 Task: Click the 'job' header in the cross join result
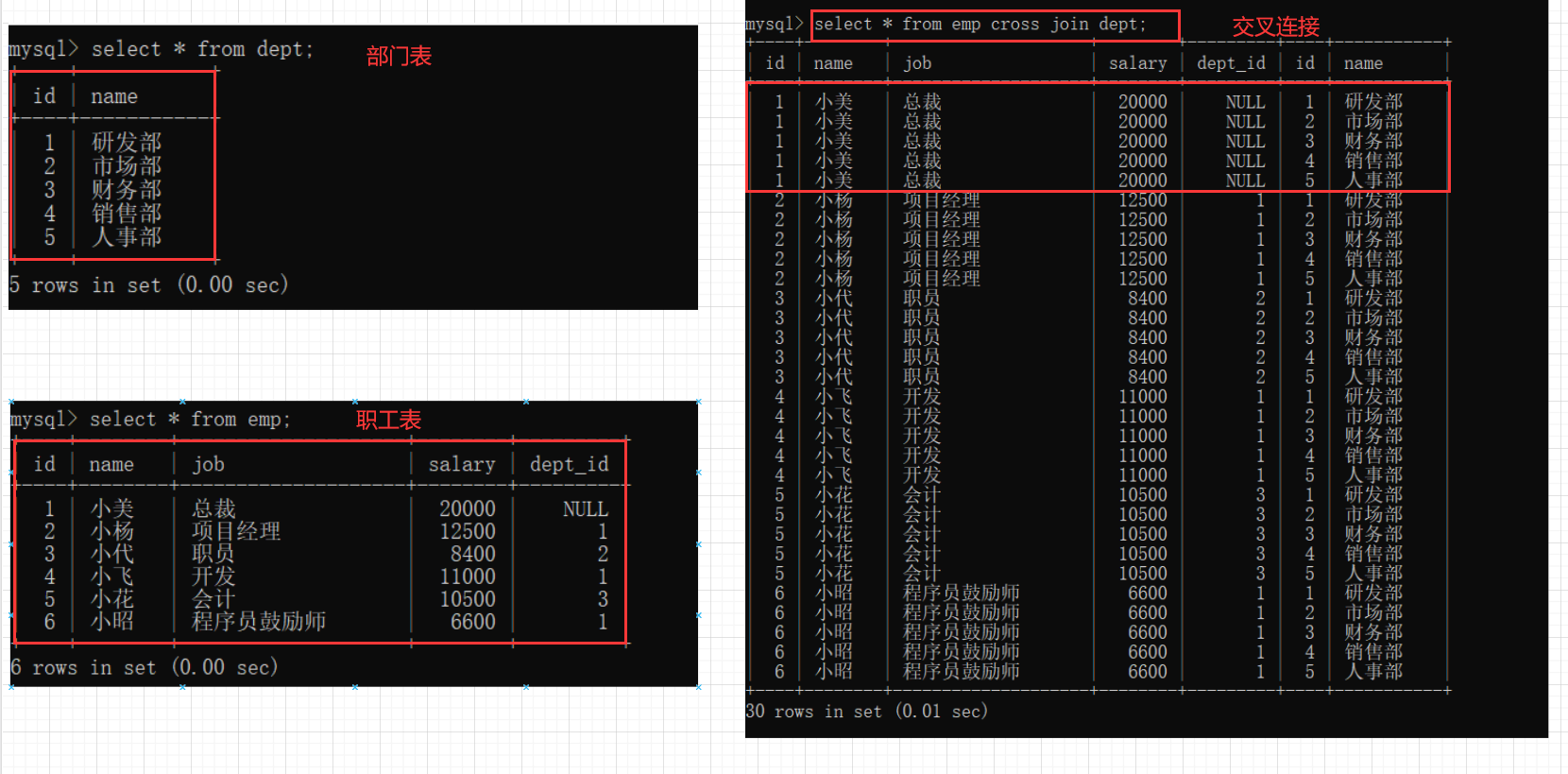[917, 63]
